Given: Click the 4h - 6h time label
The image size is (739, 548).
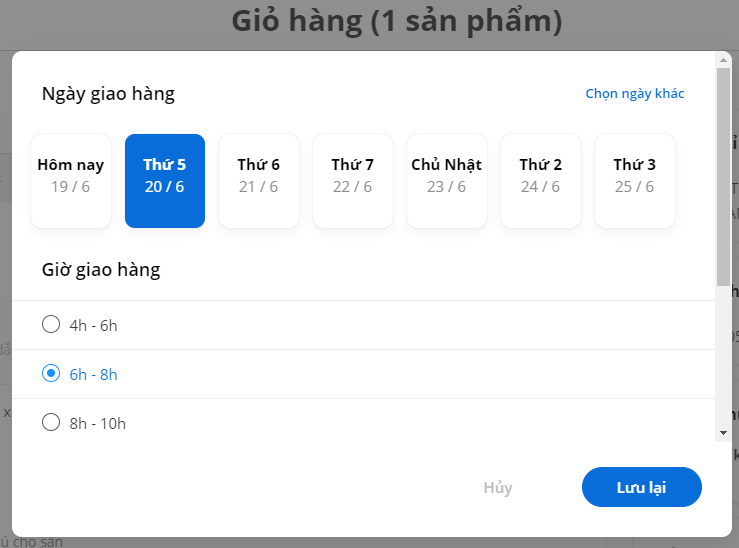Looking at the screenshot, I should click(93, 326).
